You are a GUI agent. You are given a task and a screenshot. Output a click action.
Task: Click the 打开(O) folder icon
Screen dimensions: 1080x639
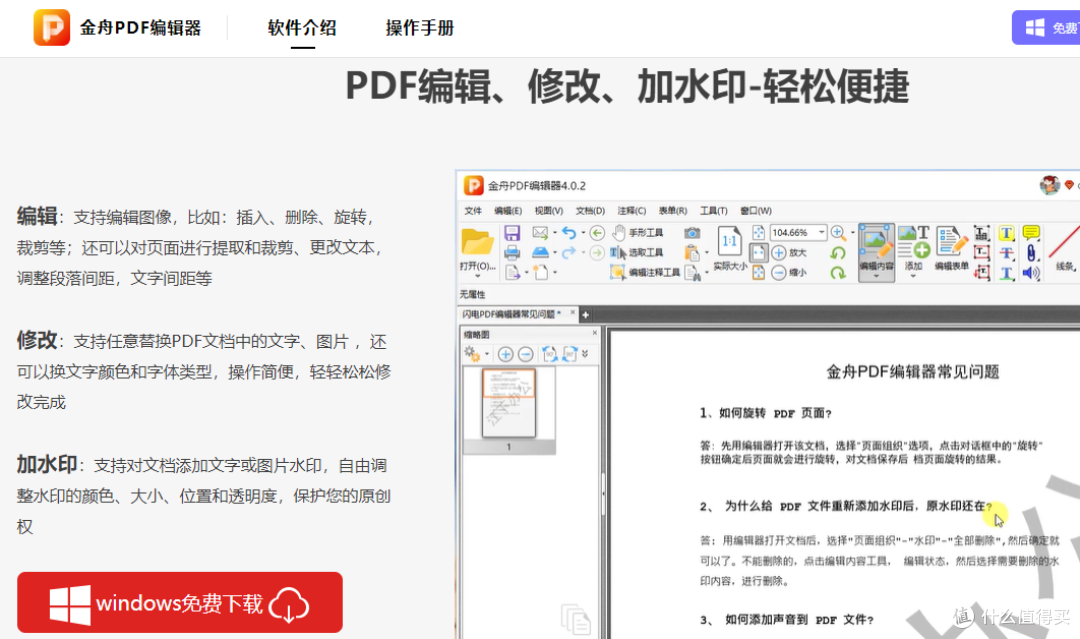477,242
